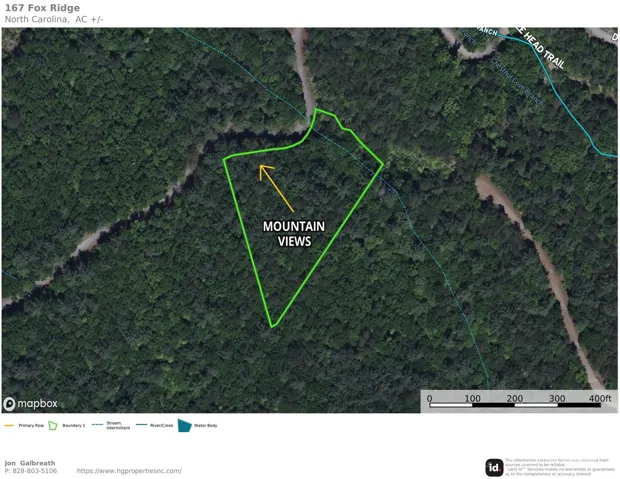Click the Chestnut Cove Branch stream label
Viewport: 620px width, 479px height.
point(517,82)
